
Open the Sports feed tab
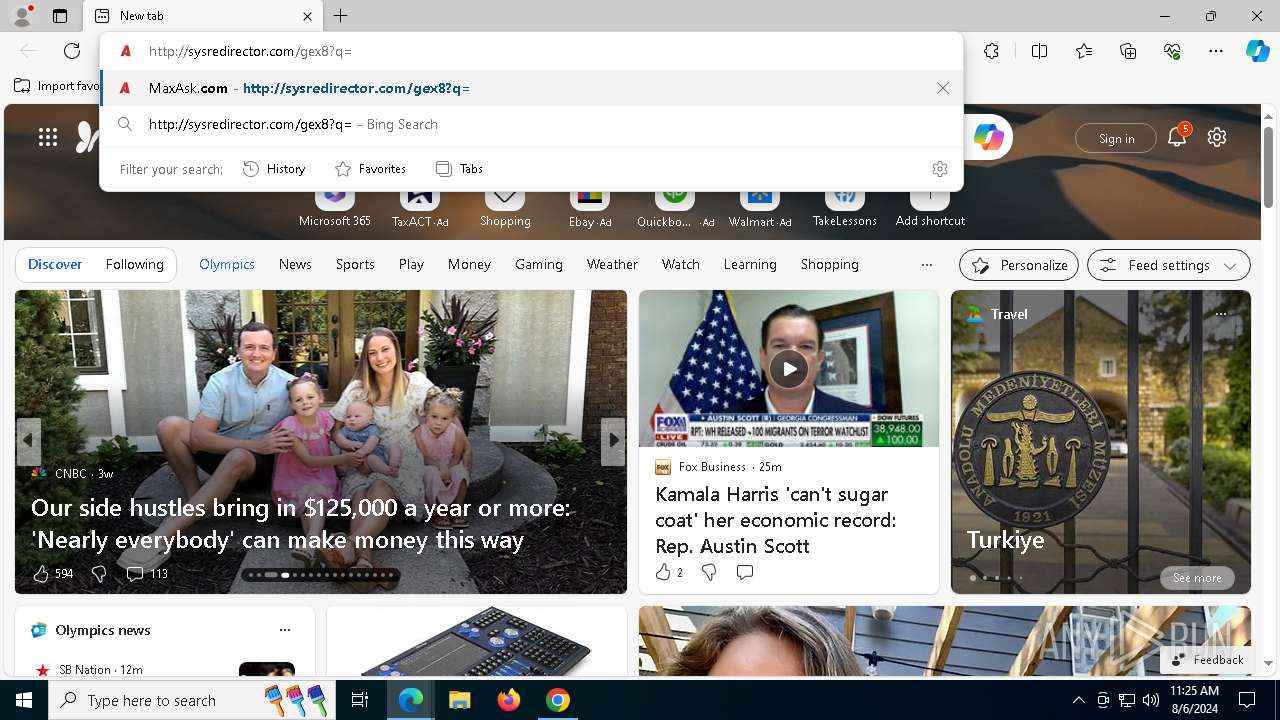pyautogui.click(x=355, y=264)
